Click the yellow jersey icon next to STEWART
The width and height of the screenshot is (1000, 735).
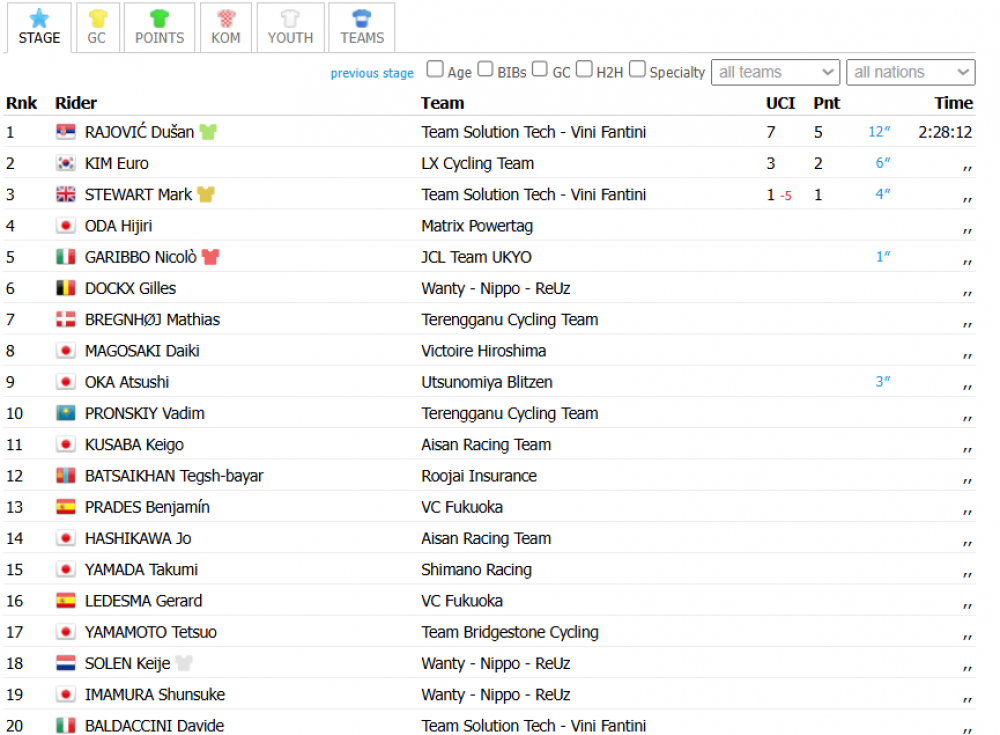(x=206, y=195)
